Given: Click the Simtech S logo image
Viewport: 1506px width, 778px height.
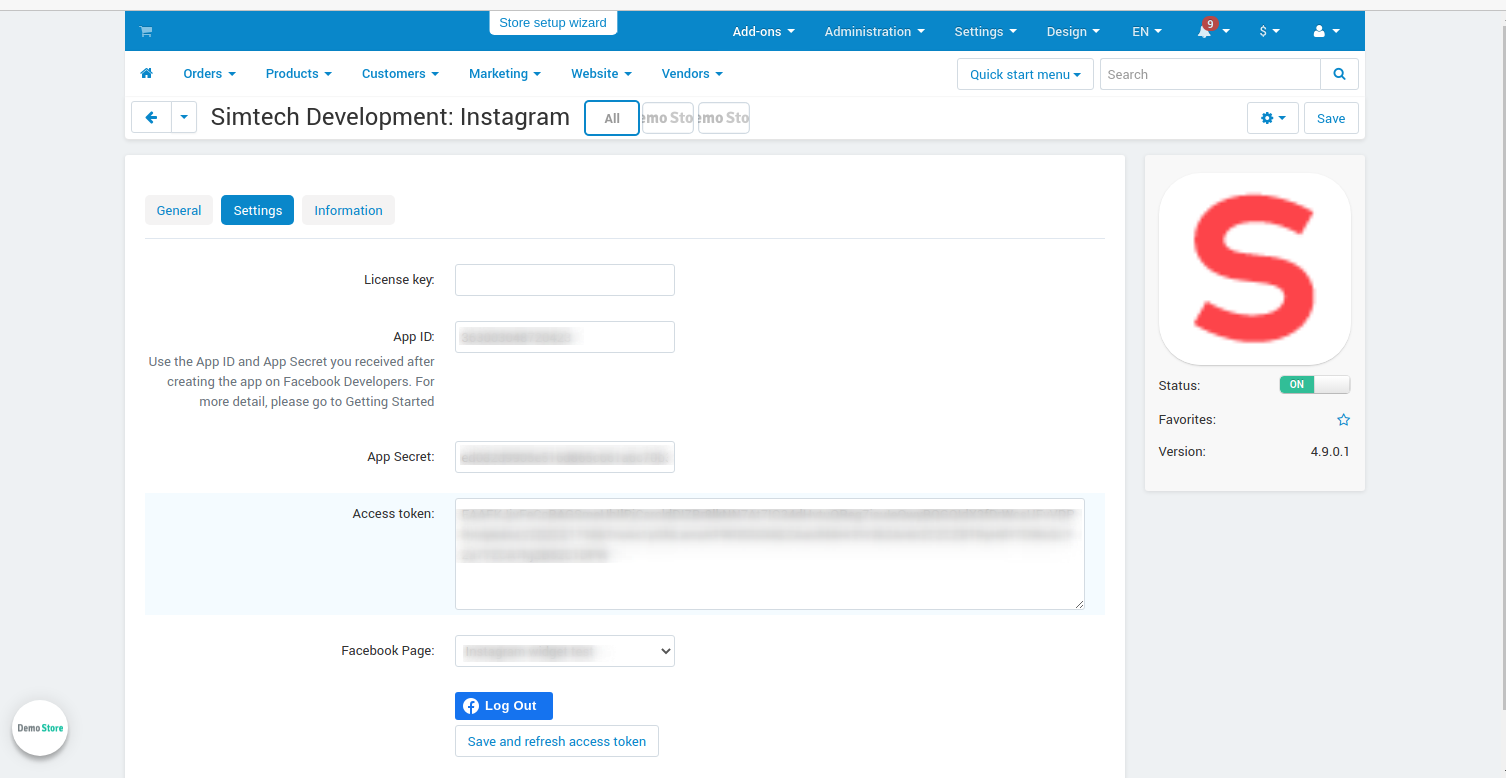Looking at the screenshot, I should click(x=1255, y=268).
